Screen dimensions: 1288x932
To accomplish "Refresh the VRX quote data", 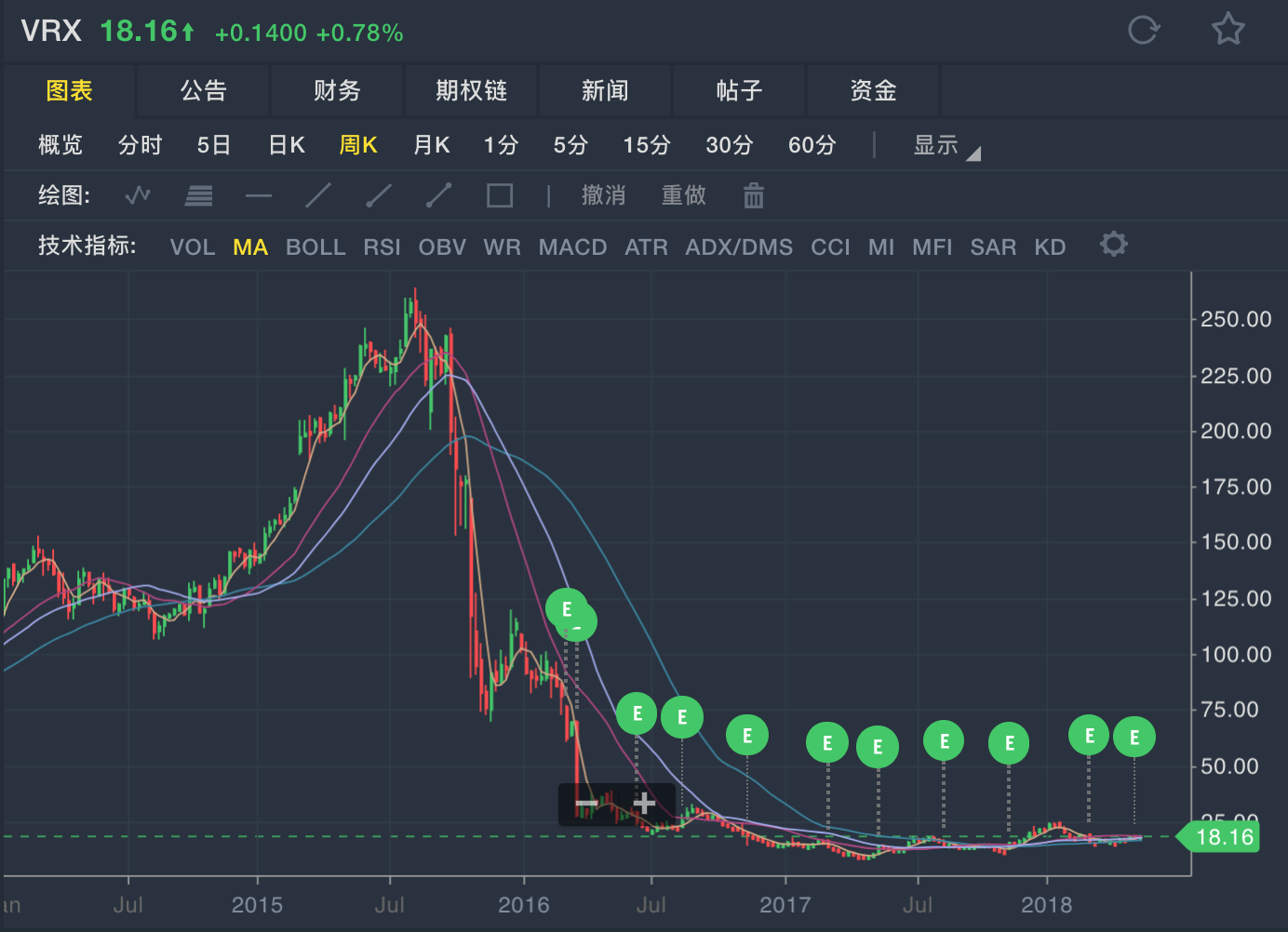I will tap(1143, 30).
